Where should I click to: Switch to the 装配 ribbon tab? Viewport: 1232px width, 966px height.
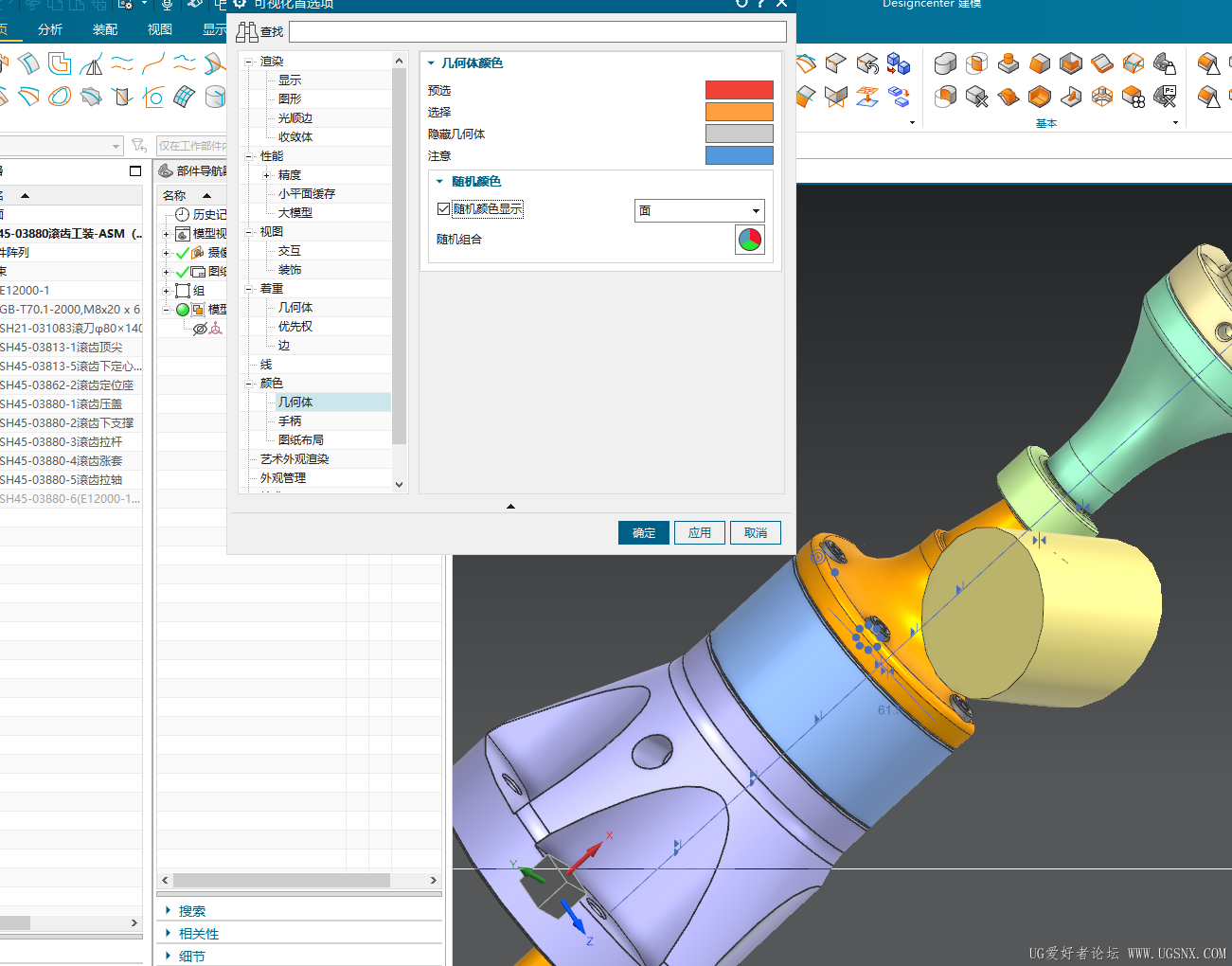coord(105,29)
